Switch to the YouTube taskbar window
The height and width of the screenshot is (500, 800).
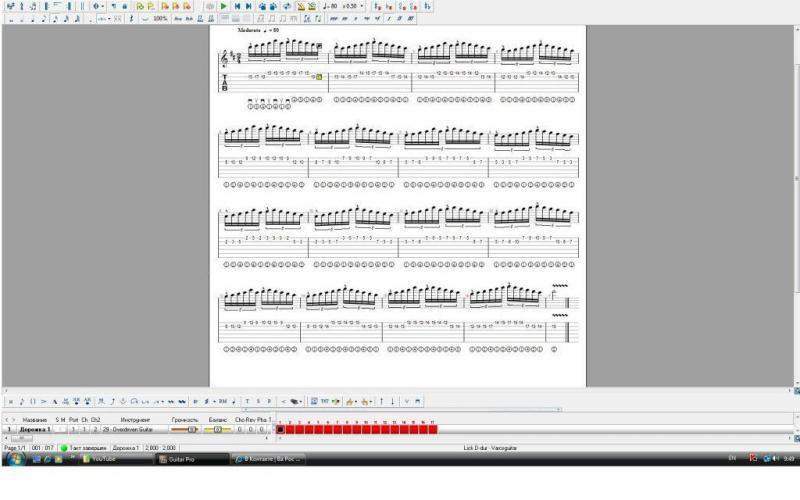pos(115,459)
